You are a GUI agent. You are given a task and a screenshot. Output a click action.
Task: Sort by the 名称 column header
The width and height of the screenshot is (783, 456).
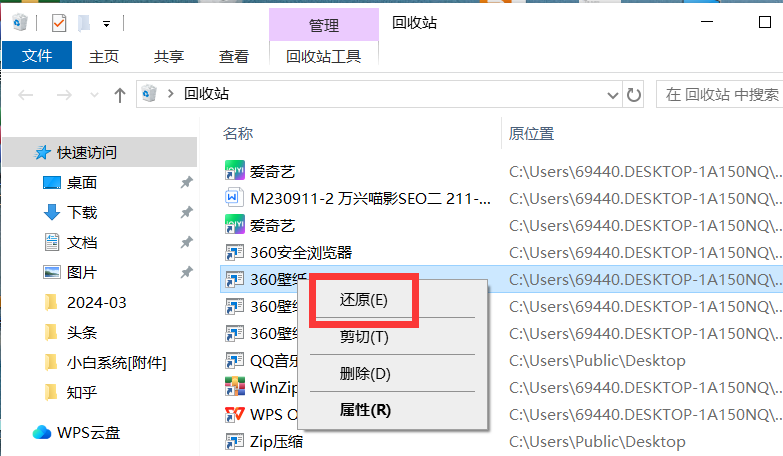pyautogui.click(x=238, y=133)
